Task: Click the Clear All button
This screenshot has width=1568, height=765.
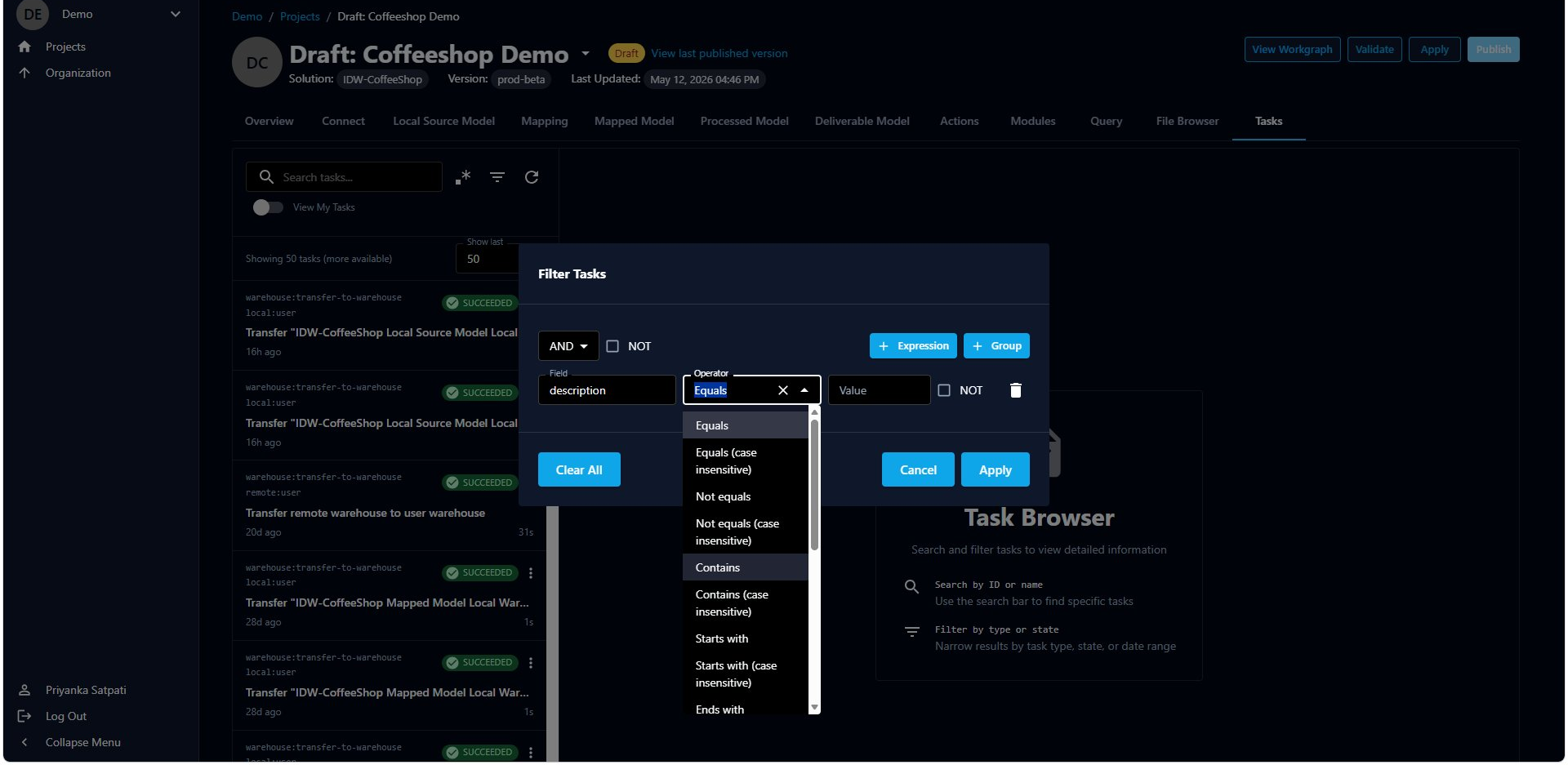Action: coord(579,469)
